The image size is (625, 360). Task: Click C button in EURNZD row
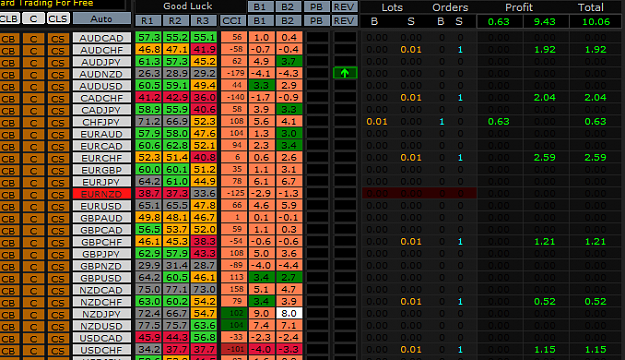pyautogui.click(x=33, y=195)
